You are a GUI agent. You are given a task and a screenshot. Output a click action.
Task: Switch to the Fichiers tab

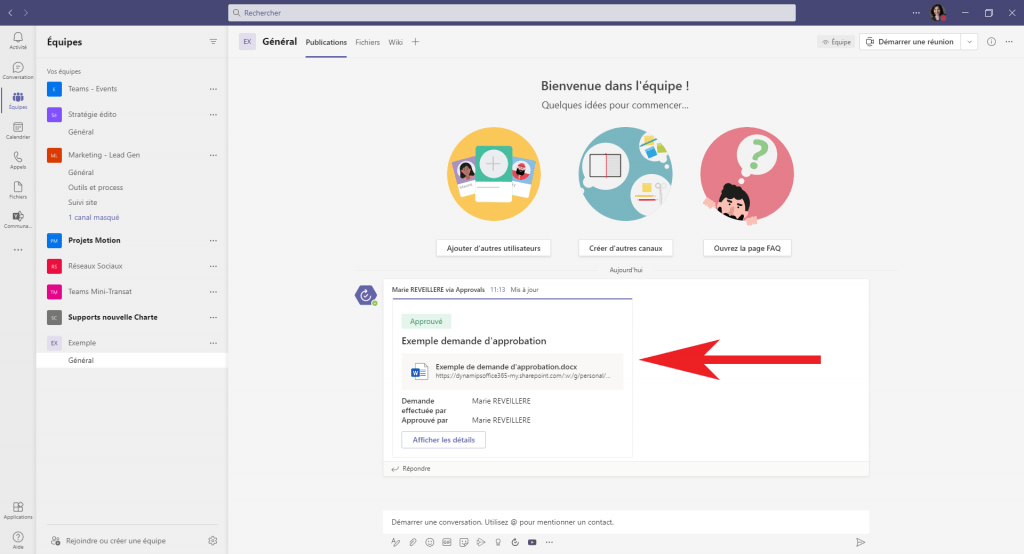368,42
